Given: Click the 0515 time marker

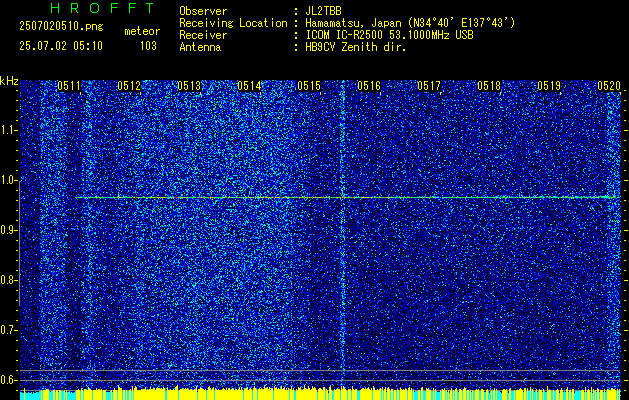Looking at the screenshot, I should [308, 85].
